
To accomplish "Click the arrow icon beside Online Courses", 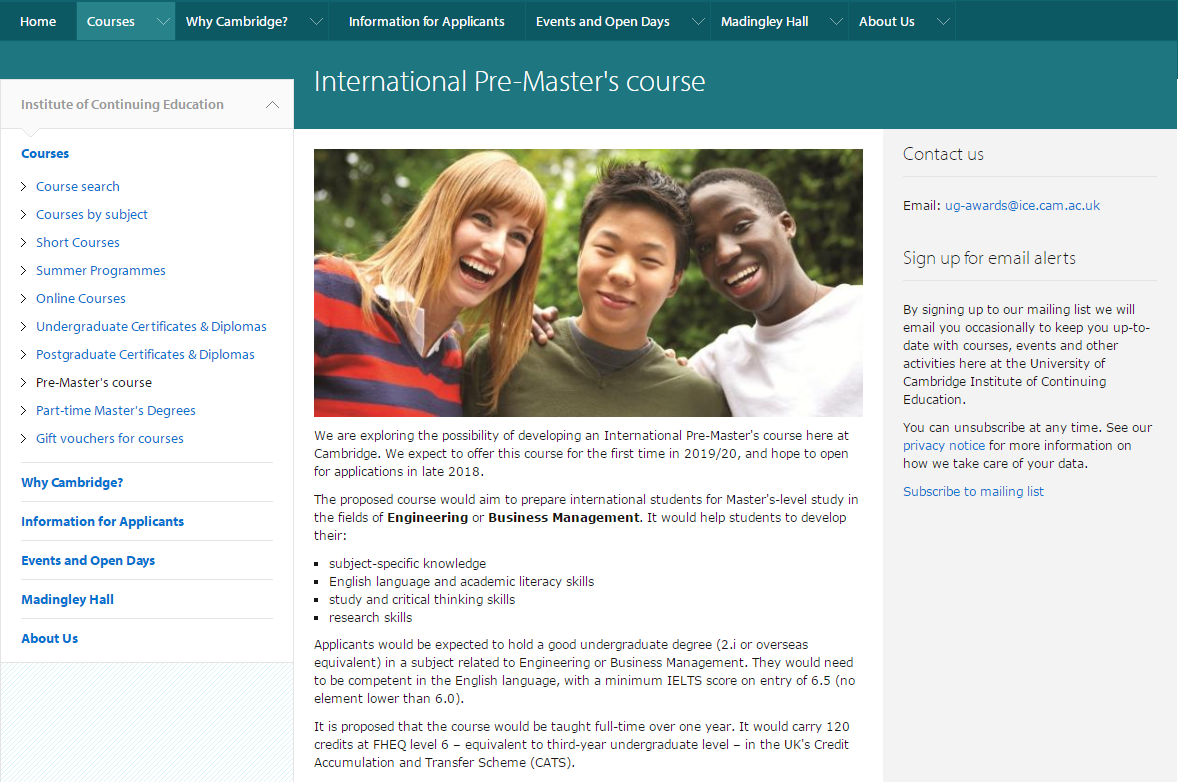I will coord(25,299).
